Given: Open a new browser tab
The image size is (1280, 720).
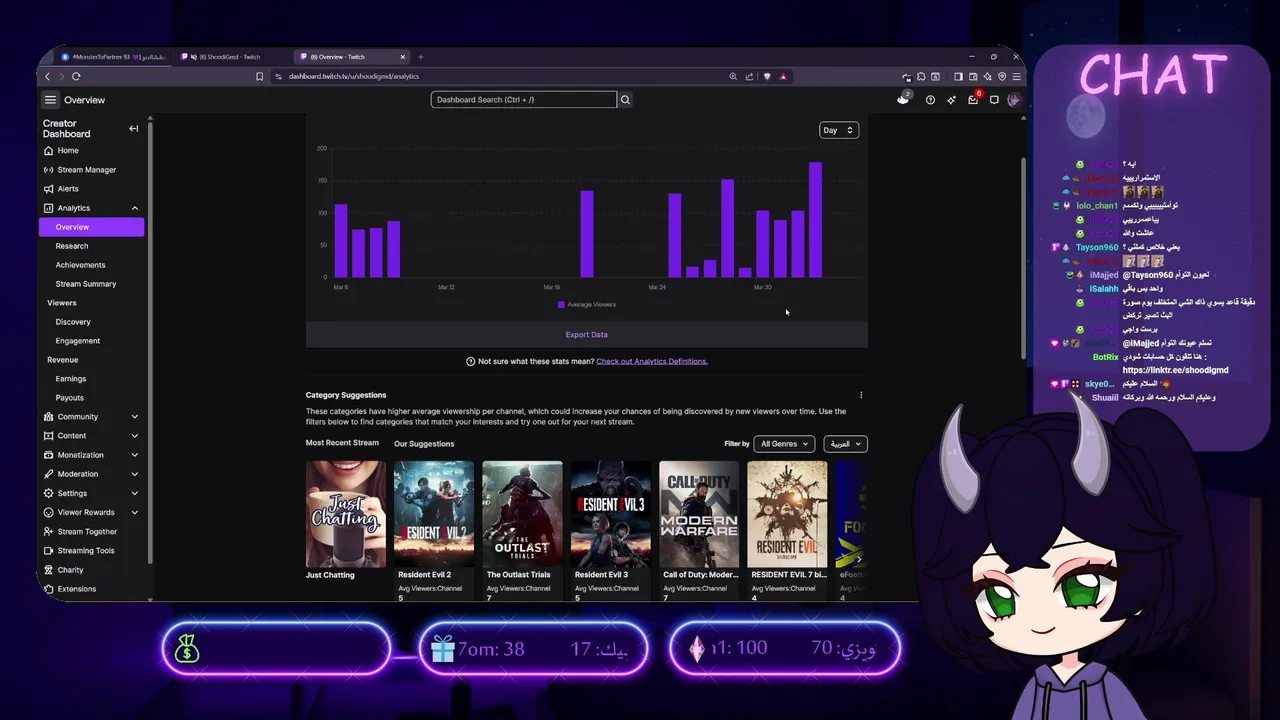Looking at the screenshot, I should click(x=421, y=57).
